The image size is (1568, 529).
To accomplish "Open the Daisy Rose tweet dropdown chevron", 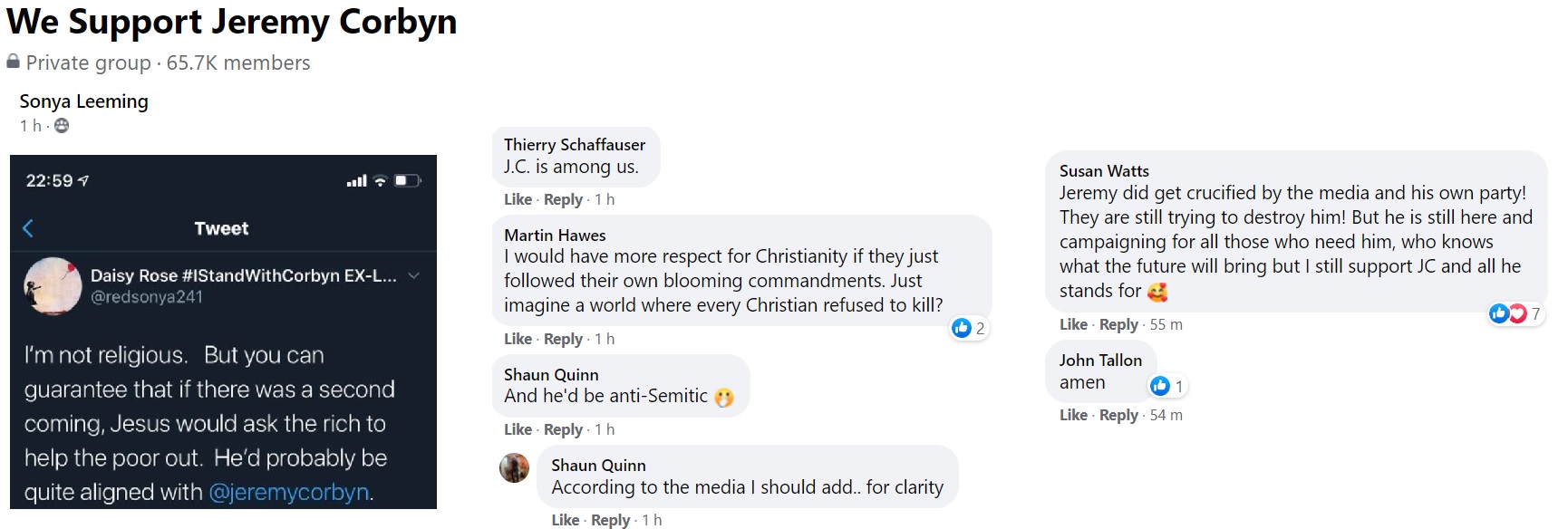I will pos(414,275).
